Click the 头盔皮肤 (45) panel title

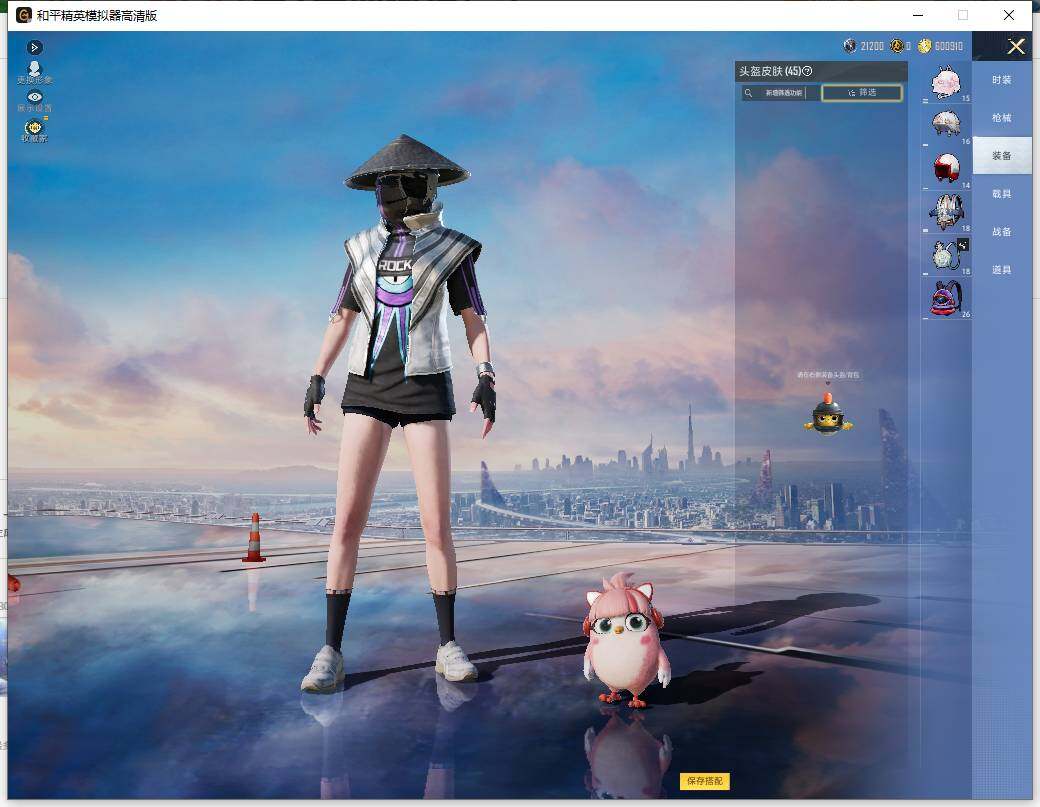(770, 71)
